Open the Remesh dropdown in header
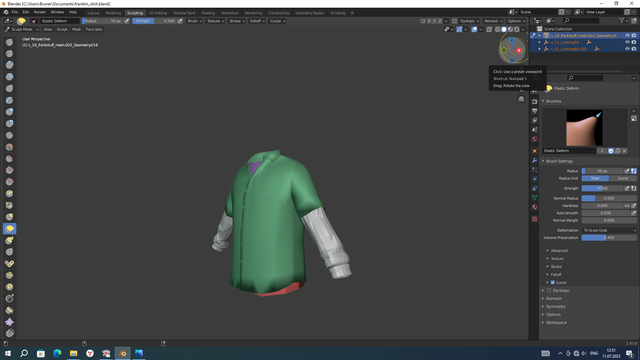 493,21
